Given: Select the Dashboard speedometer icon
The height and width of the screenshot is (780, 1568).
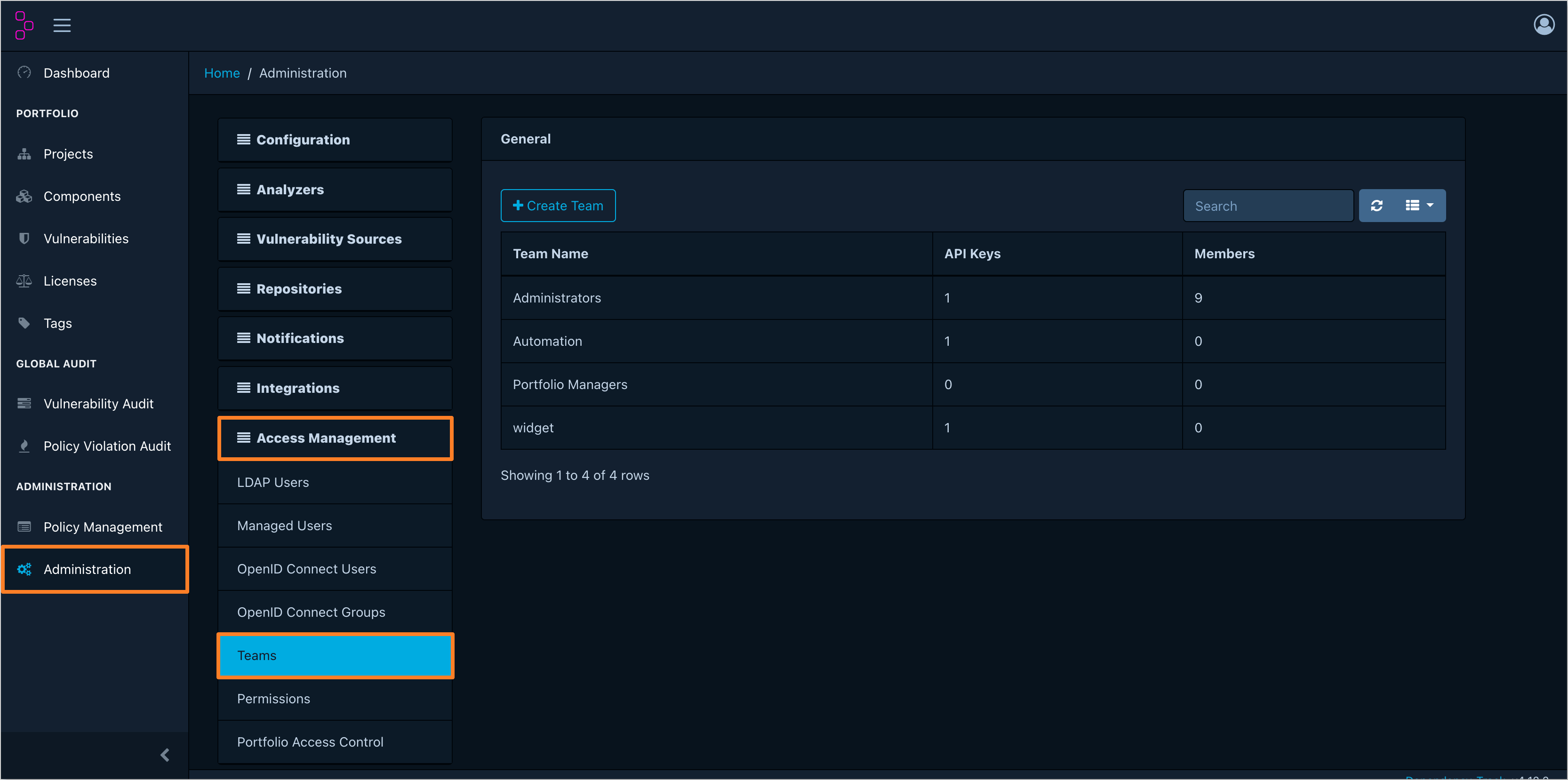Looking at the screenshot, I should [x=24, y=72].
